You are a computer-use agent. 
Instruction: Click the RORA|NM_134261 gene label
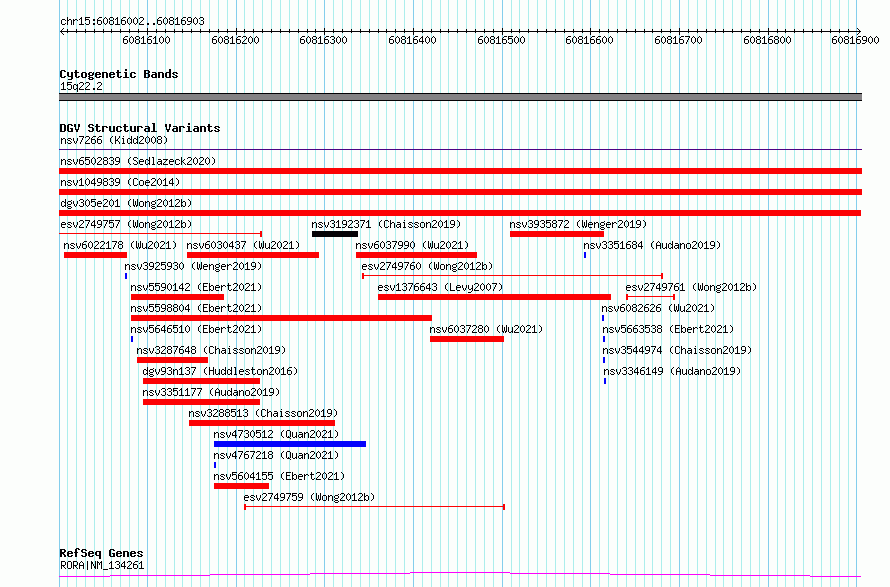(102, 565)
